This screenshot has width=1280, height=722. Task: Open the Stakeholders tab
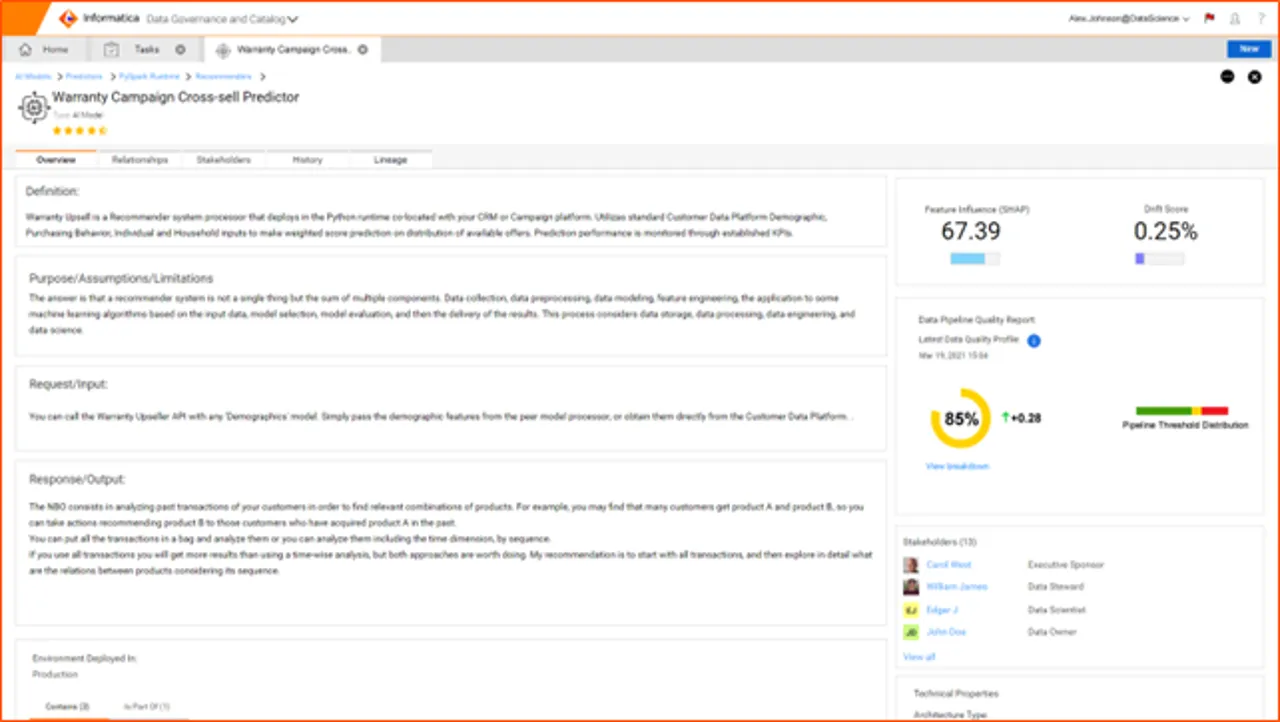(x=224, y=160)
